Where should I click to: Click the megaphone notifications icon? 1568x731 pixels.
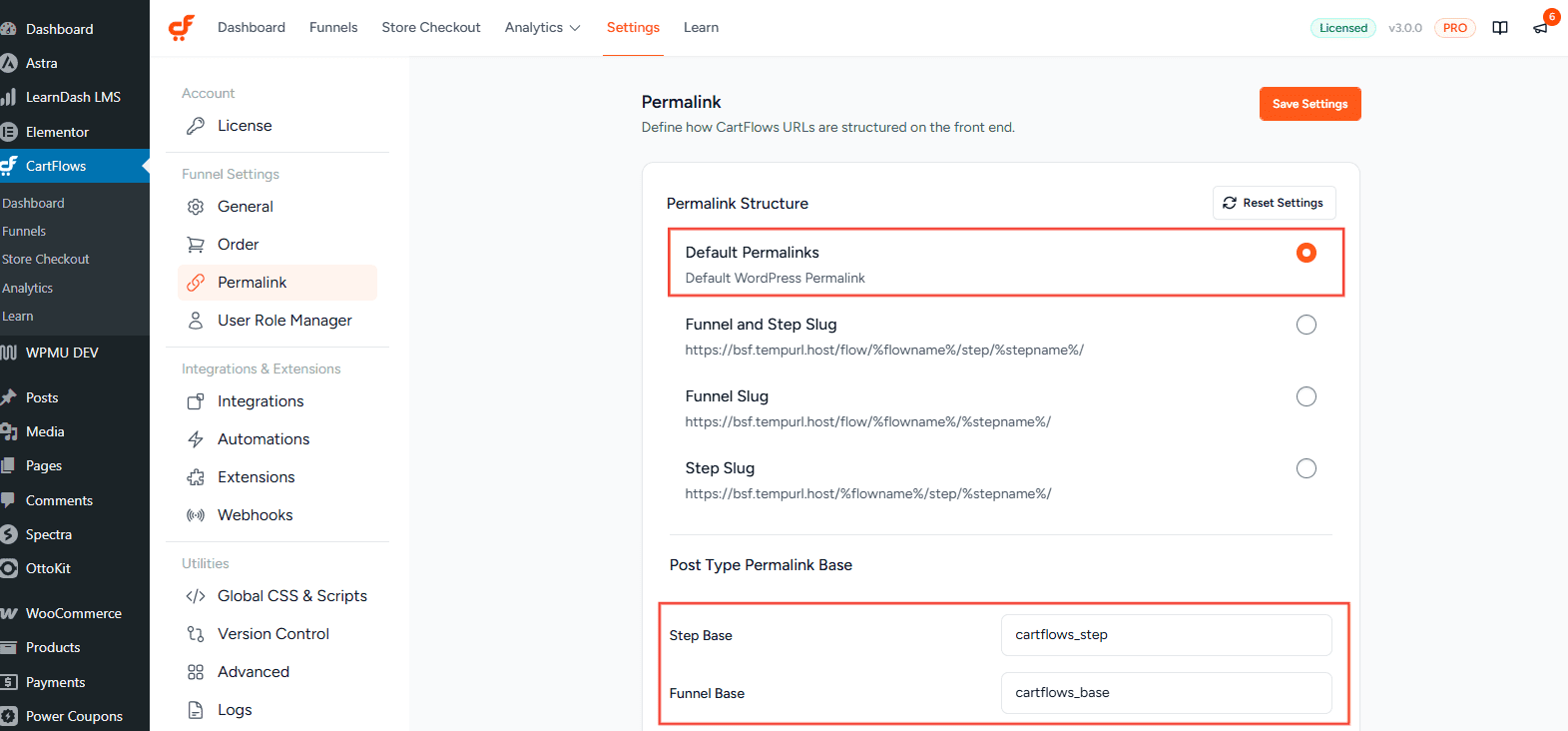pos(1540,28)
